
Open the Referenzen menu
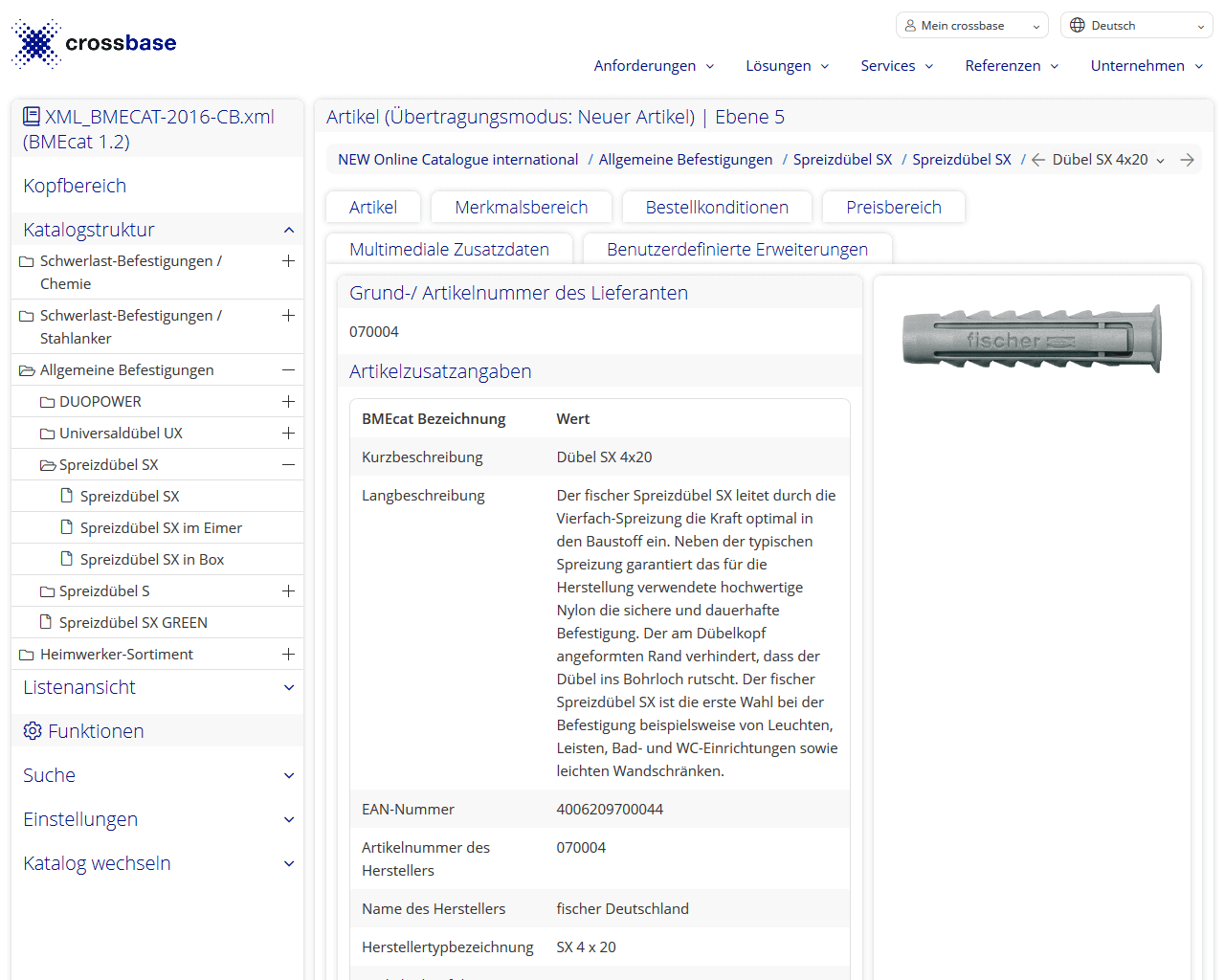point(1012,66)
